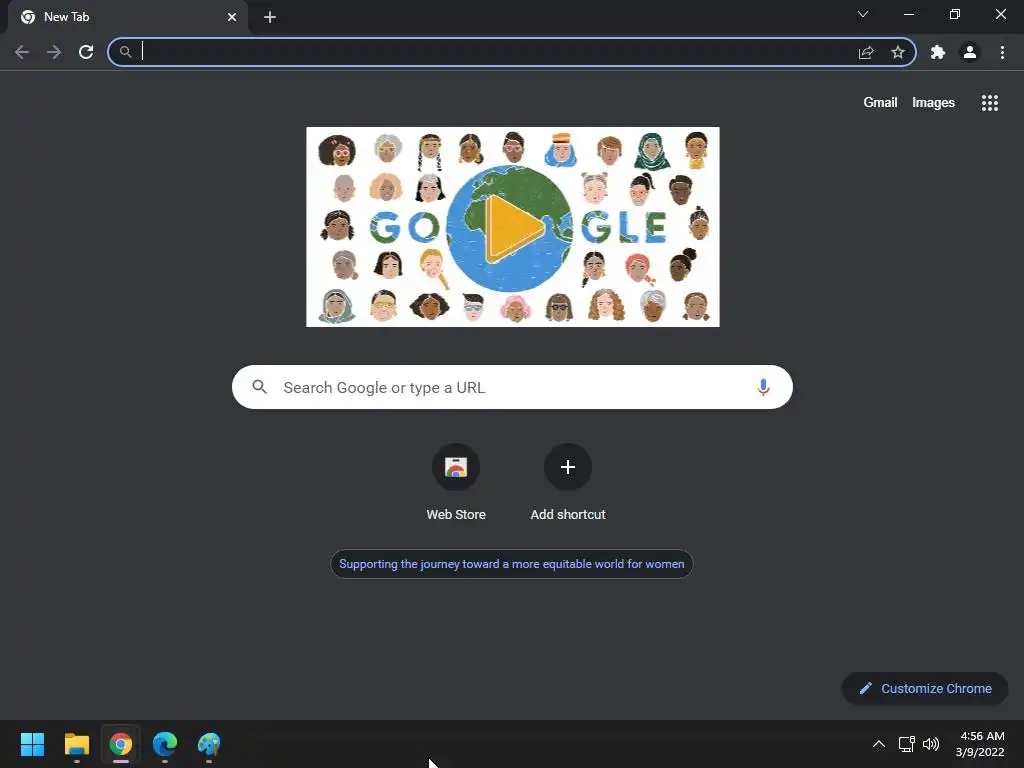This screenshot has width=1024, height=768.
Task: Click the Customize Chrome button
Action: point(925,688)
